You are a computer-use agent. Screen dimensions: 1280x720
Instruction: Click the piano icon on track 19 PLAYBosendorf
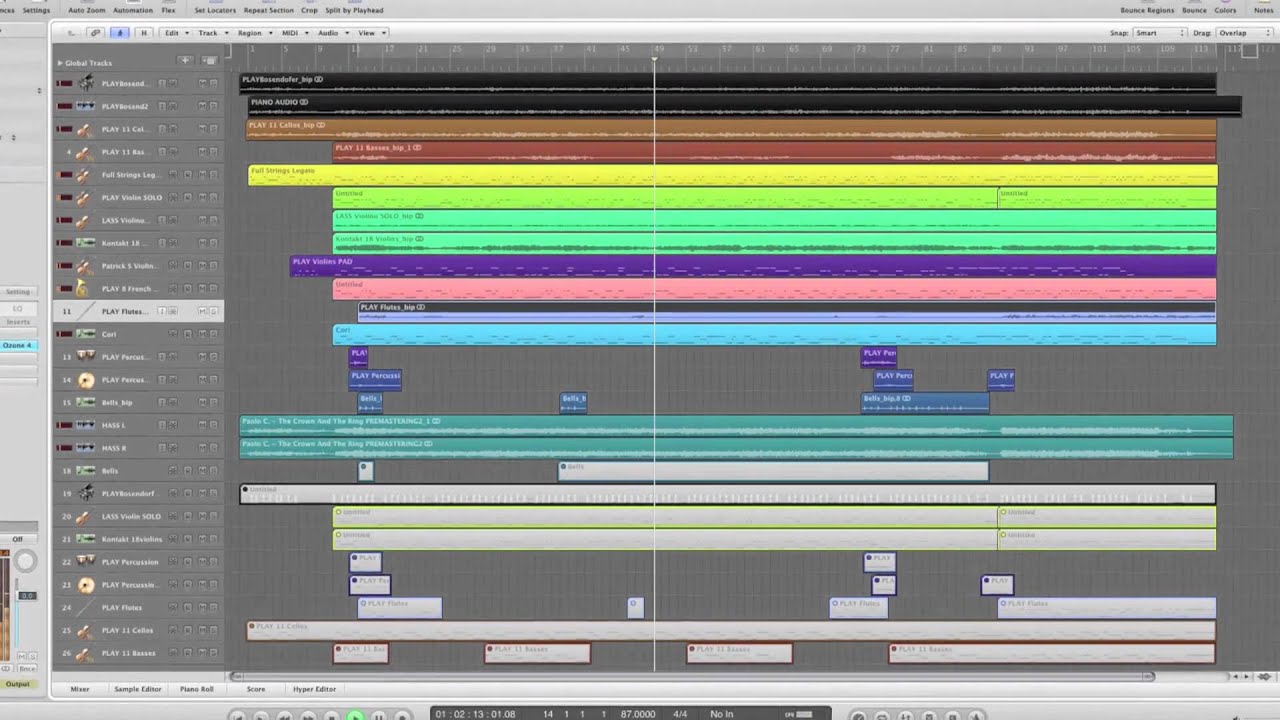tap(86, 493)
